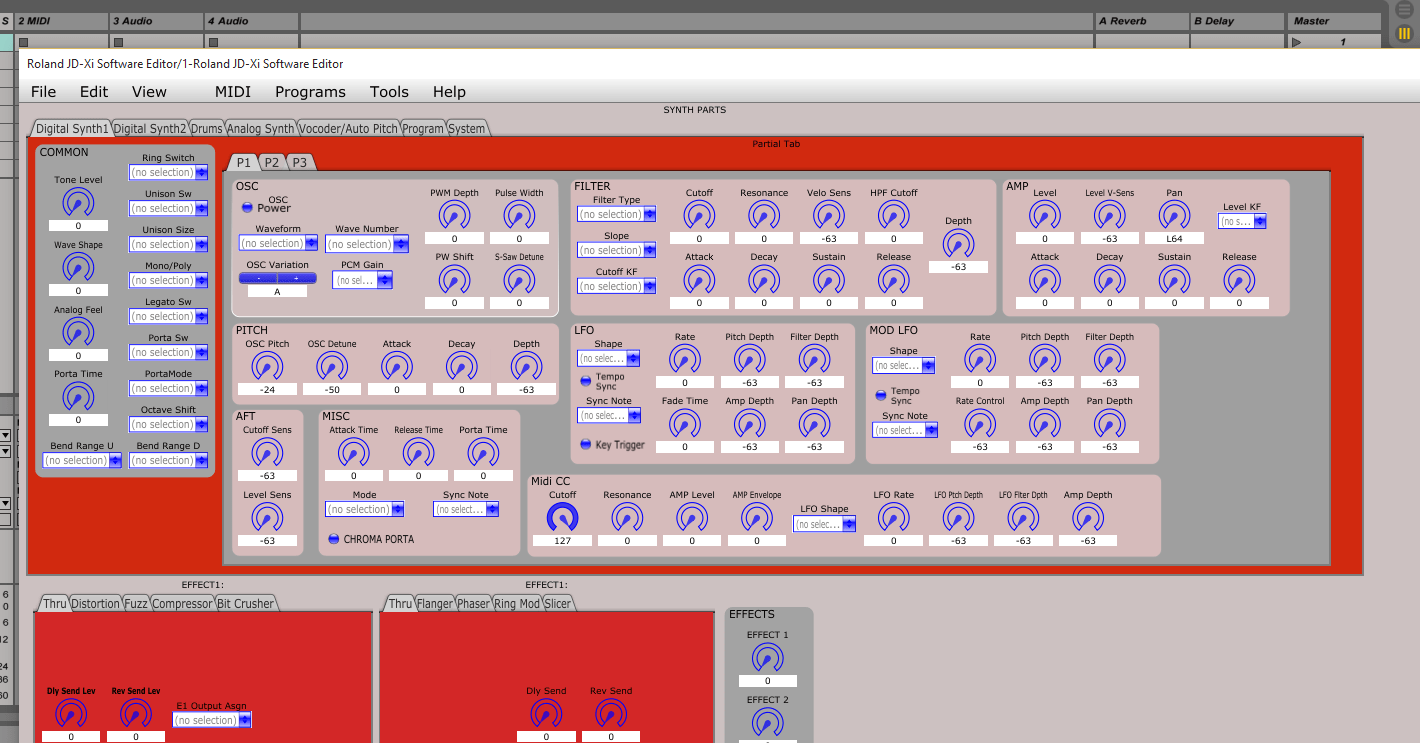Switch to the Bit Crusher tab
The width and height of the screenshot is (1420, 743).
point(245,603)
